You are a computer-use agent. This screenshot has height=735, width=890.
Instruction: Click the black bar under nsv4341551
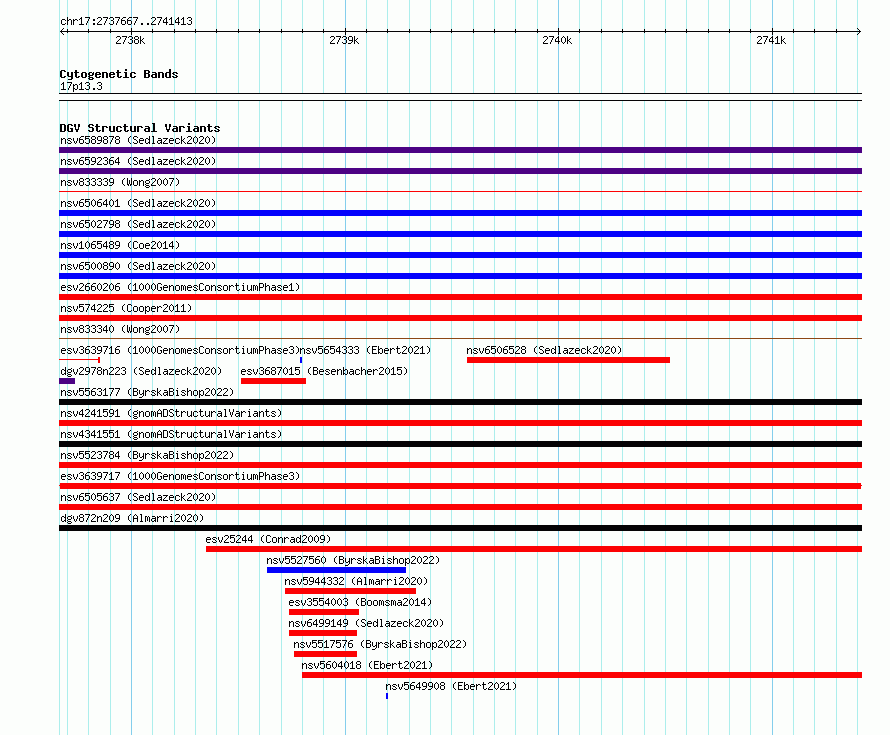click(x=460, y=444)
